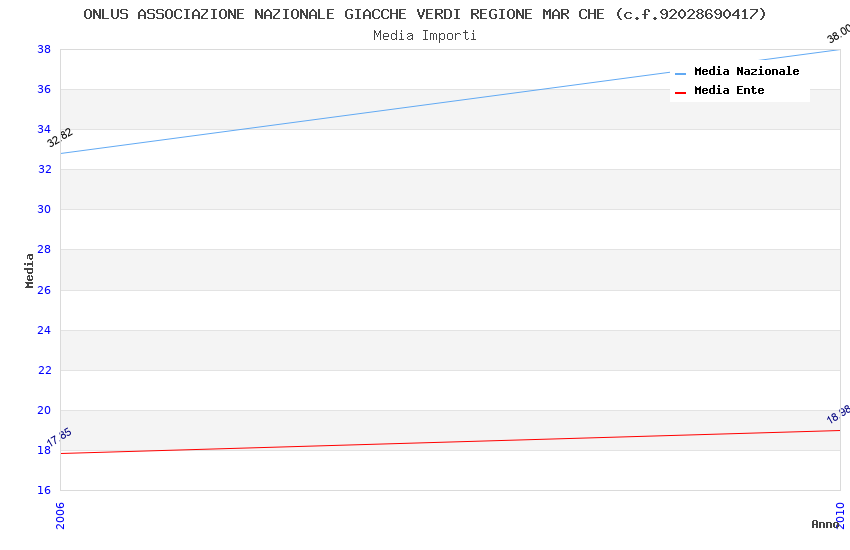Click the red Media Ente trend line
850x550 pixels.
tap(450, 442)
